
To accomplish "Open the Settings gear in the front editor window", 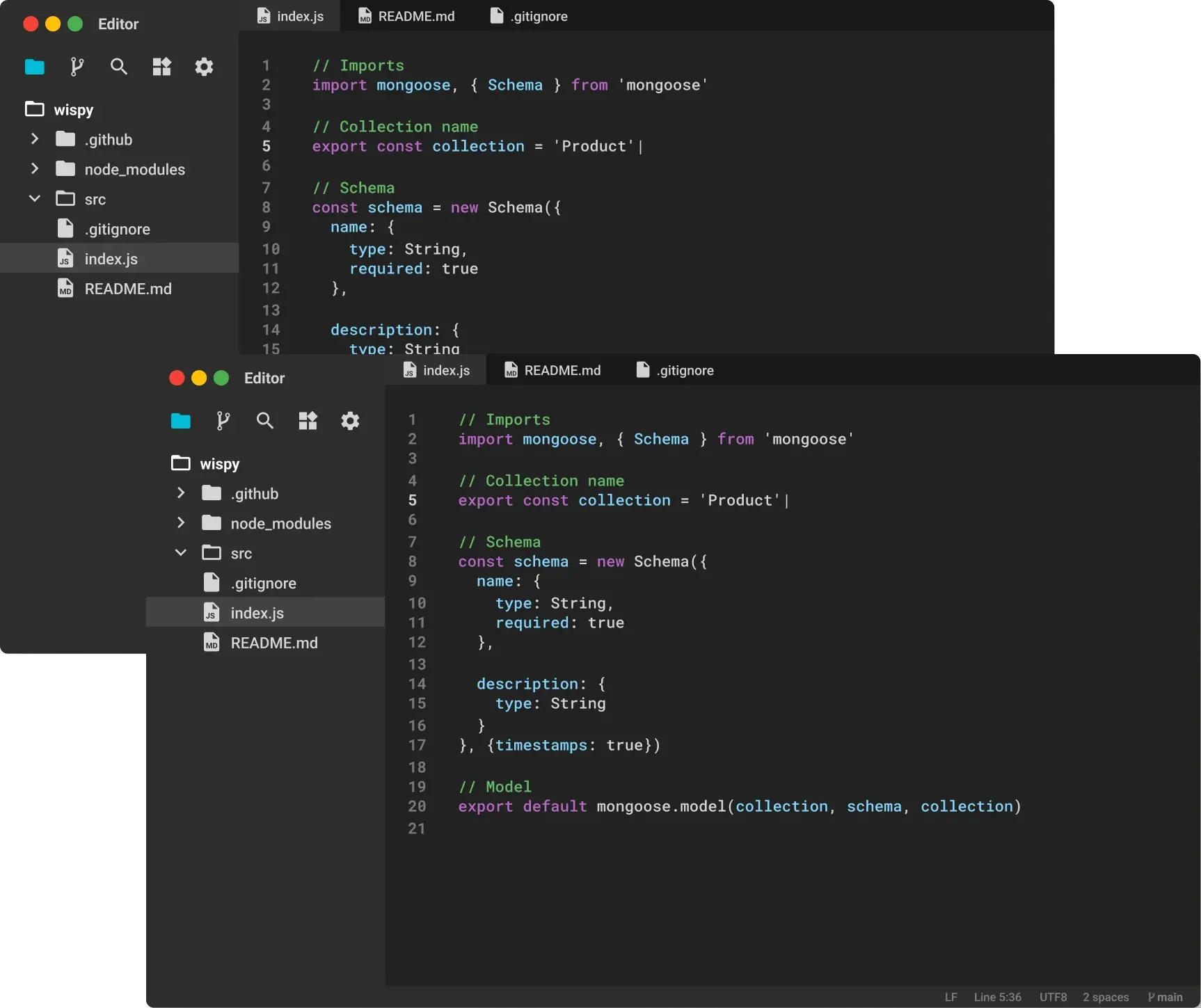I will 350,421.
